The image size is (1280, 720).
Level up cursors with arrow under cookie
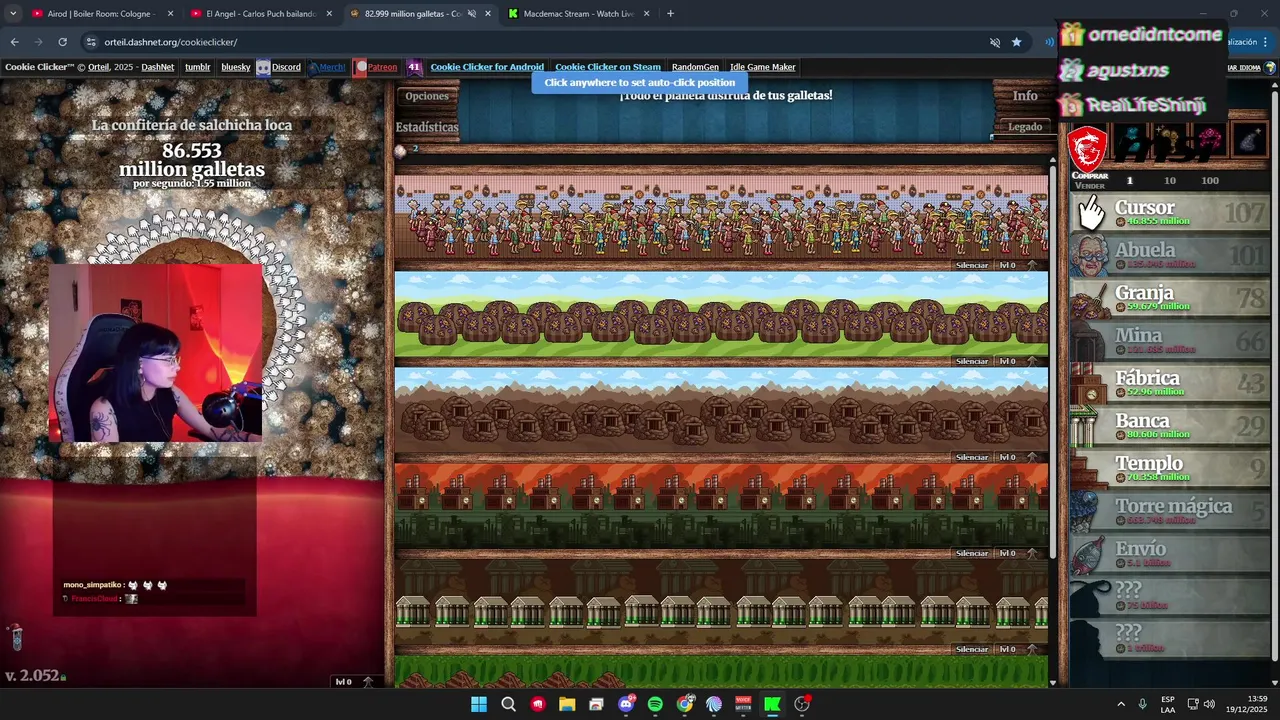(367, 682)
